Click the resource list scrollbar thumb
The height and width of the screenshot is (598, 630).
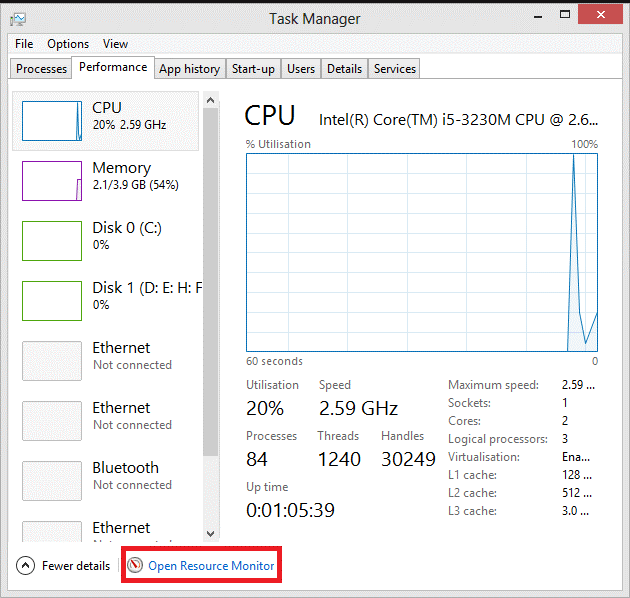[211, 281]
